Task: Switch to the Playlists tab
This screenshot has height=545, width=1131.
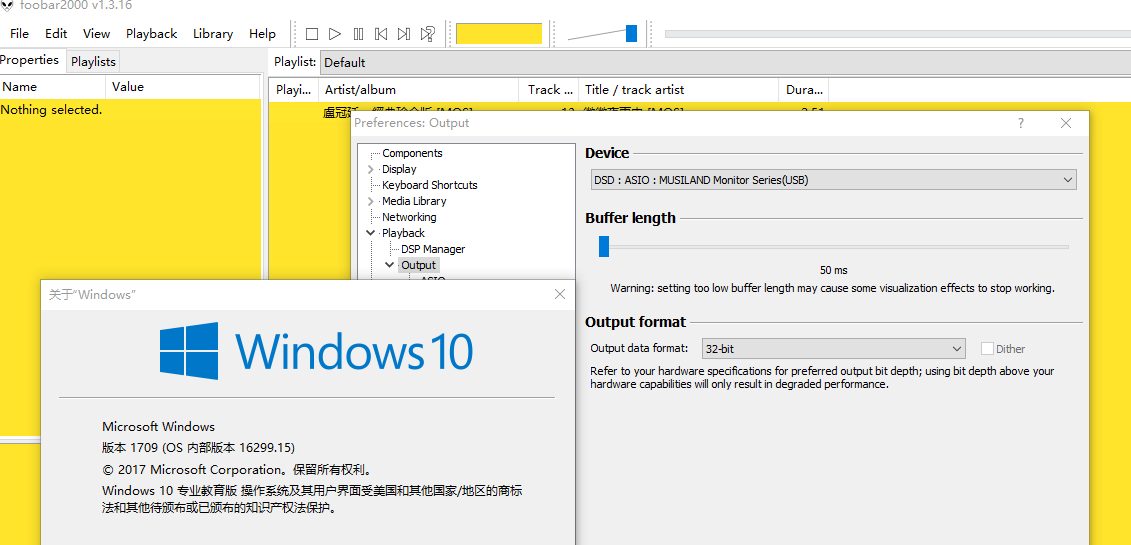Action: tap(93, 61)
